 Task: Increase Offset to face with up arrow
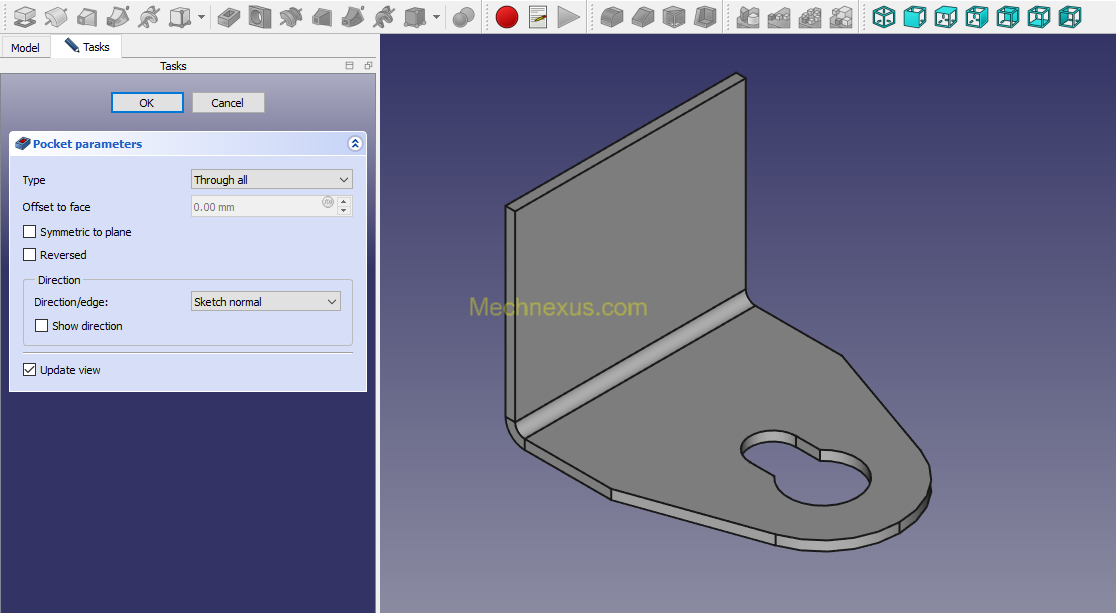click(344, 201)
